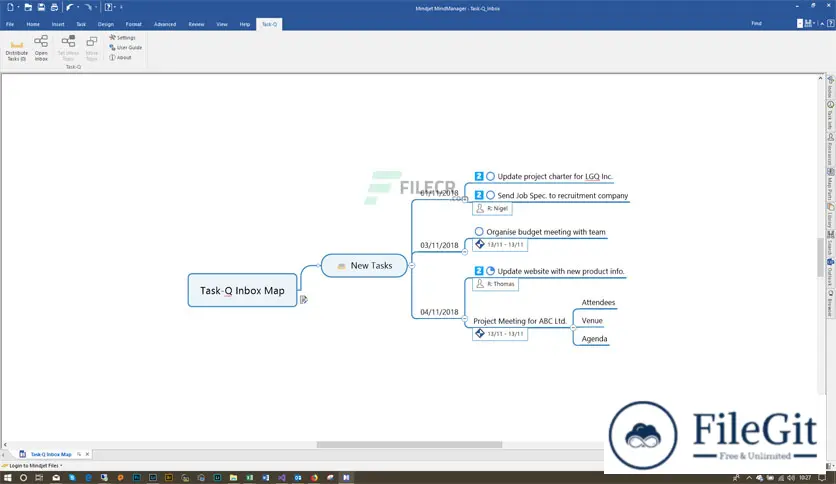Click the ribbon help question mark icon
This screenshot has height=484, width=836.
pyautogui.click(x=830, y=23)
